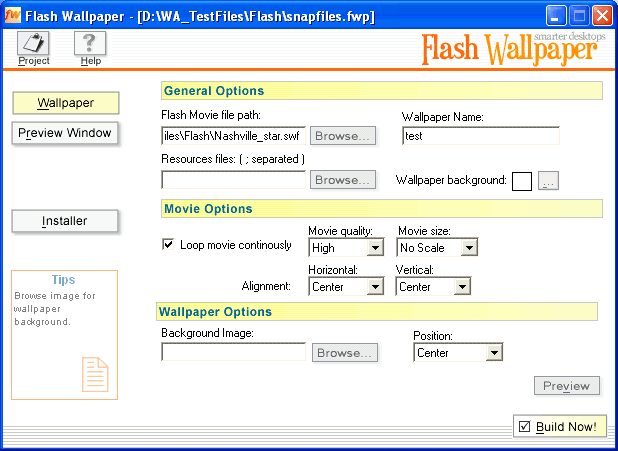Image resolution: width=618 pixels, height=451 pixels.
Task: Click the Flash Wallpaper title bar app icon
Action: pos(13,16)
